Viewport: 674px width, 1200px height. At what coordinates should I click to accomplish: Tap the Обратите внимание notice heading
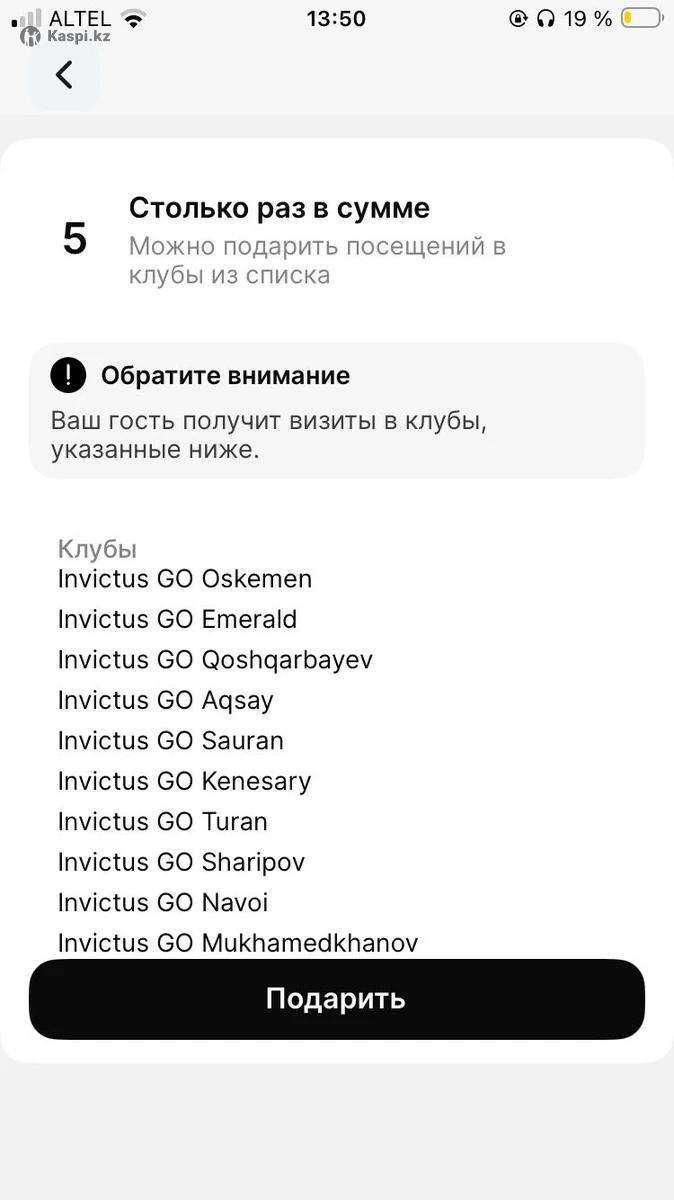click(225, 376)
